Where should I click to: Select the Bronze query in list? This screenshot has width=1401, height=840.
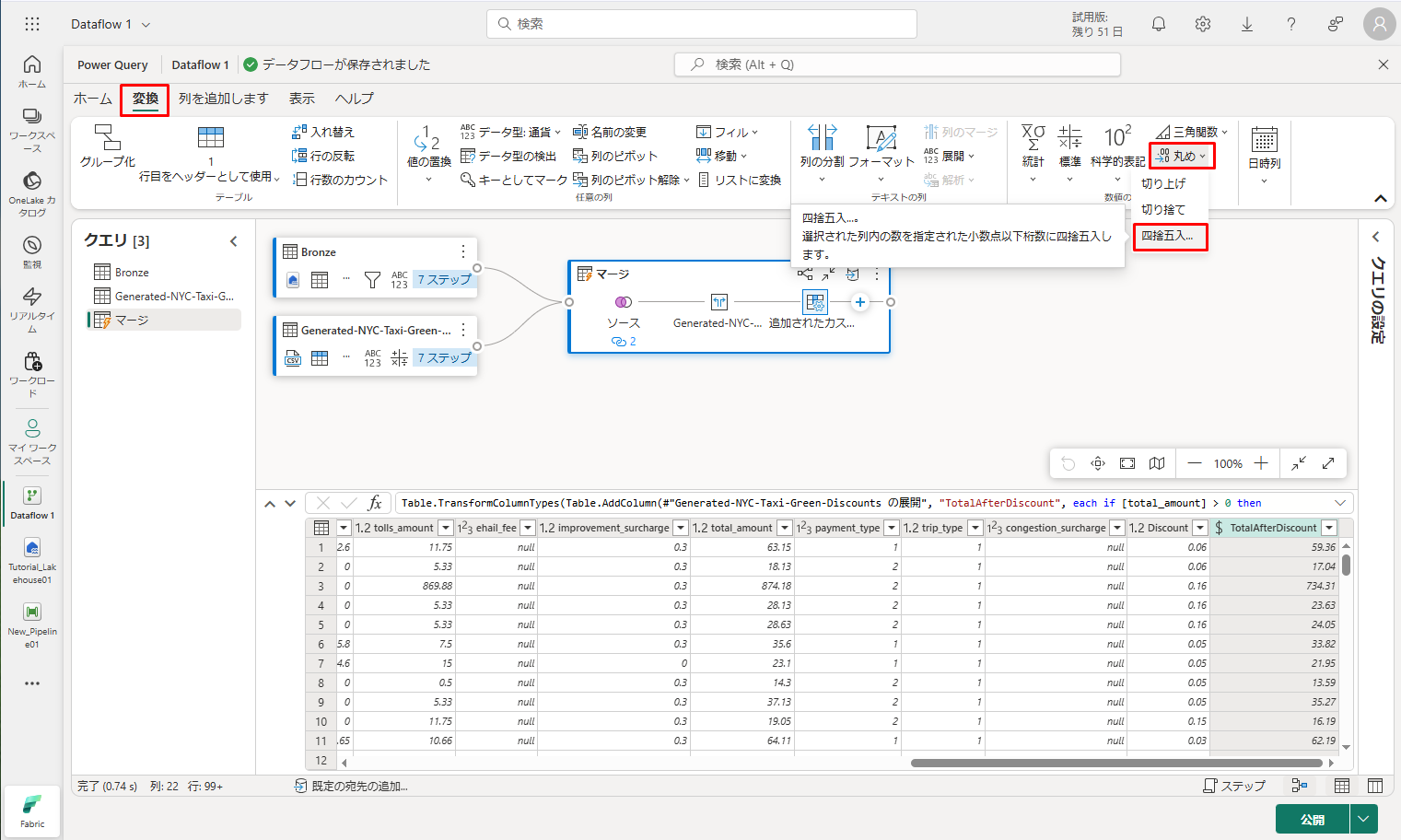coord(132,273)
